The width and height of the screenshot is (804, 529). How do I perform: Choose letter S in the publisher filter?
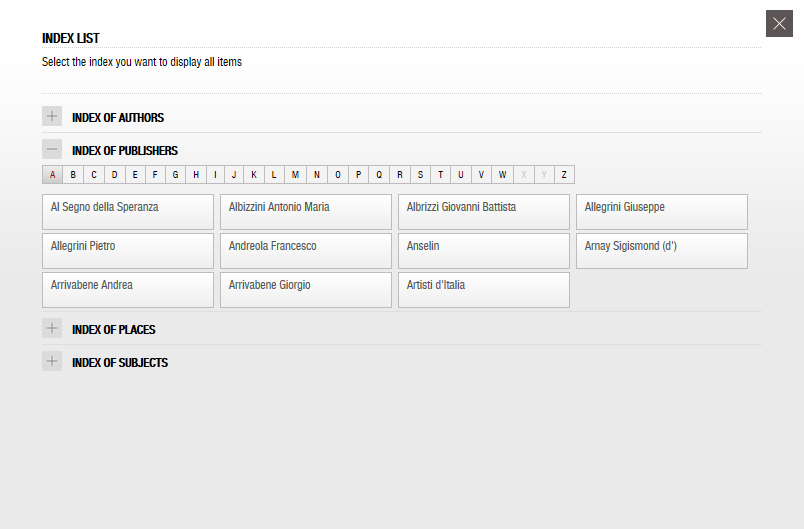tap(420, 175)
